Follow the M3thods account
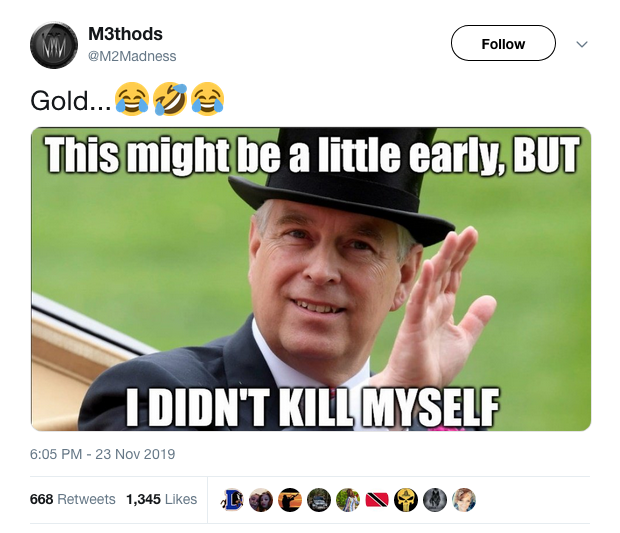Image resolution: width=620 pixels, height=533 pixels. point(503,44)
